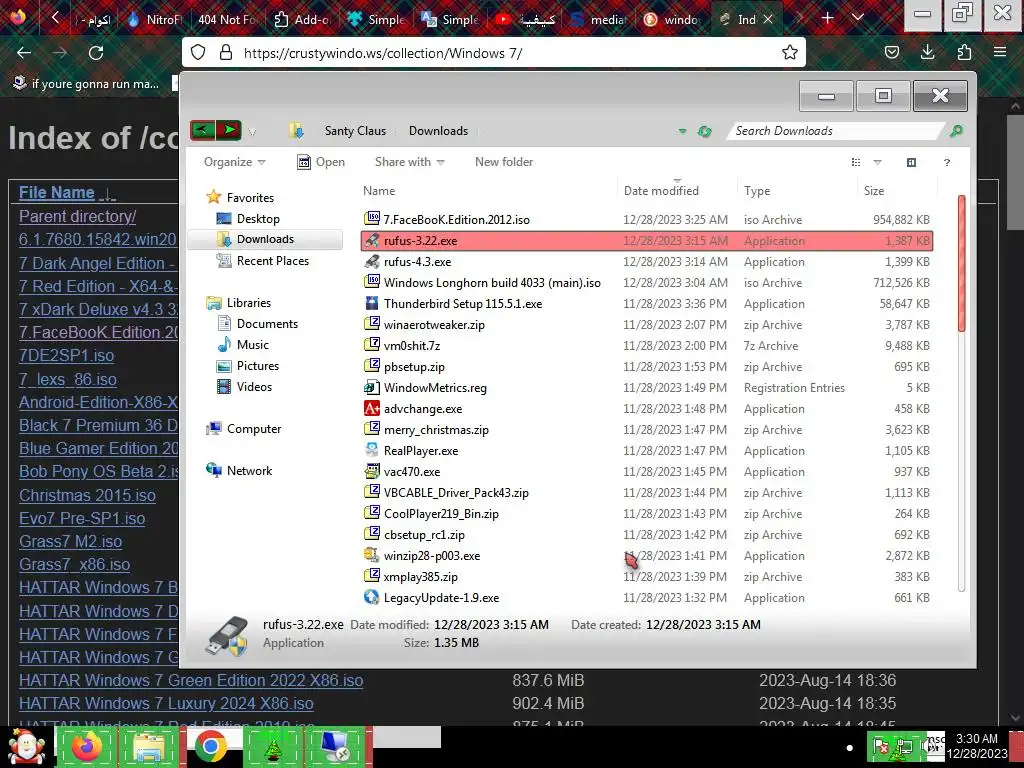Open the Organize dropdown menu
1024x768 pixels.
coord(234,162)
